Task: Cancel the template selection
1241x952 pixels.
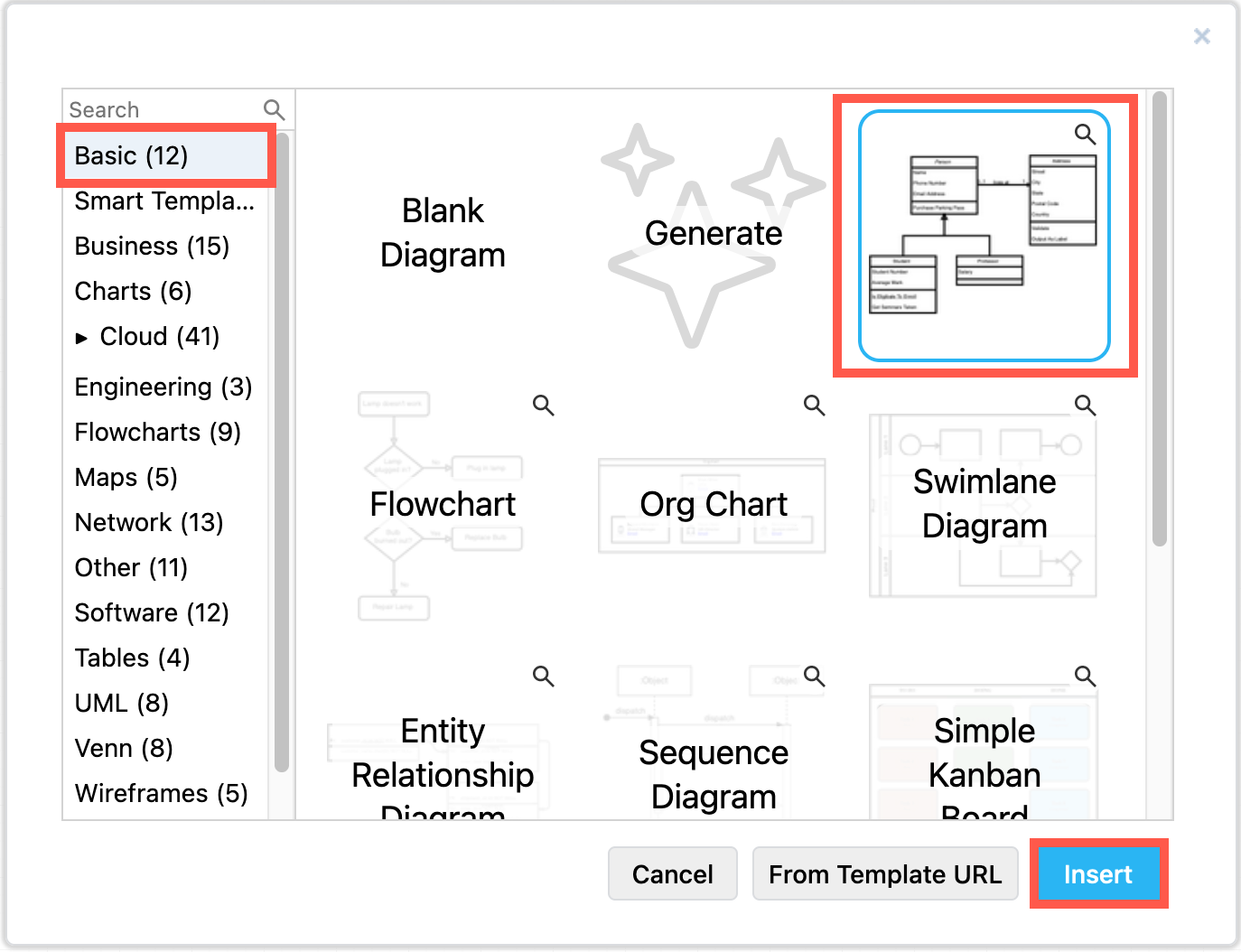Action: coord(672,873)
